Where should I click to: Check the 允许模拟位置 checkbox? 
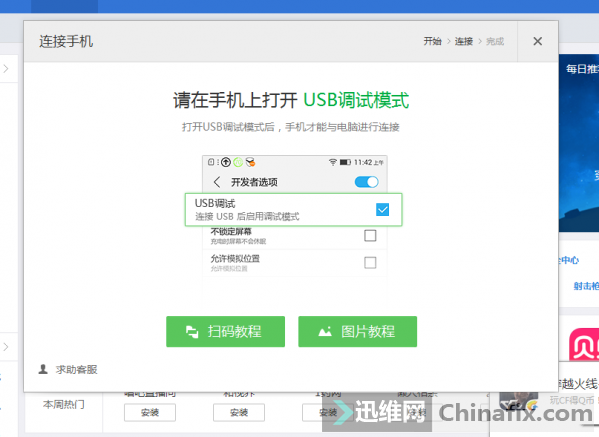tap(370, 263)
